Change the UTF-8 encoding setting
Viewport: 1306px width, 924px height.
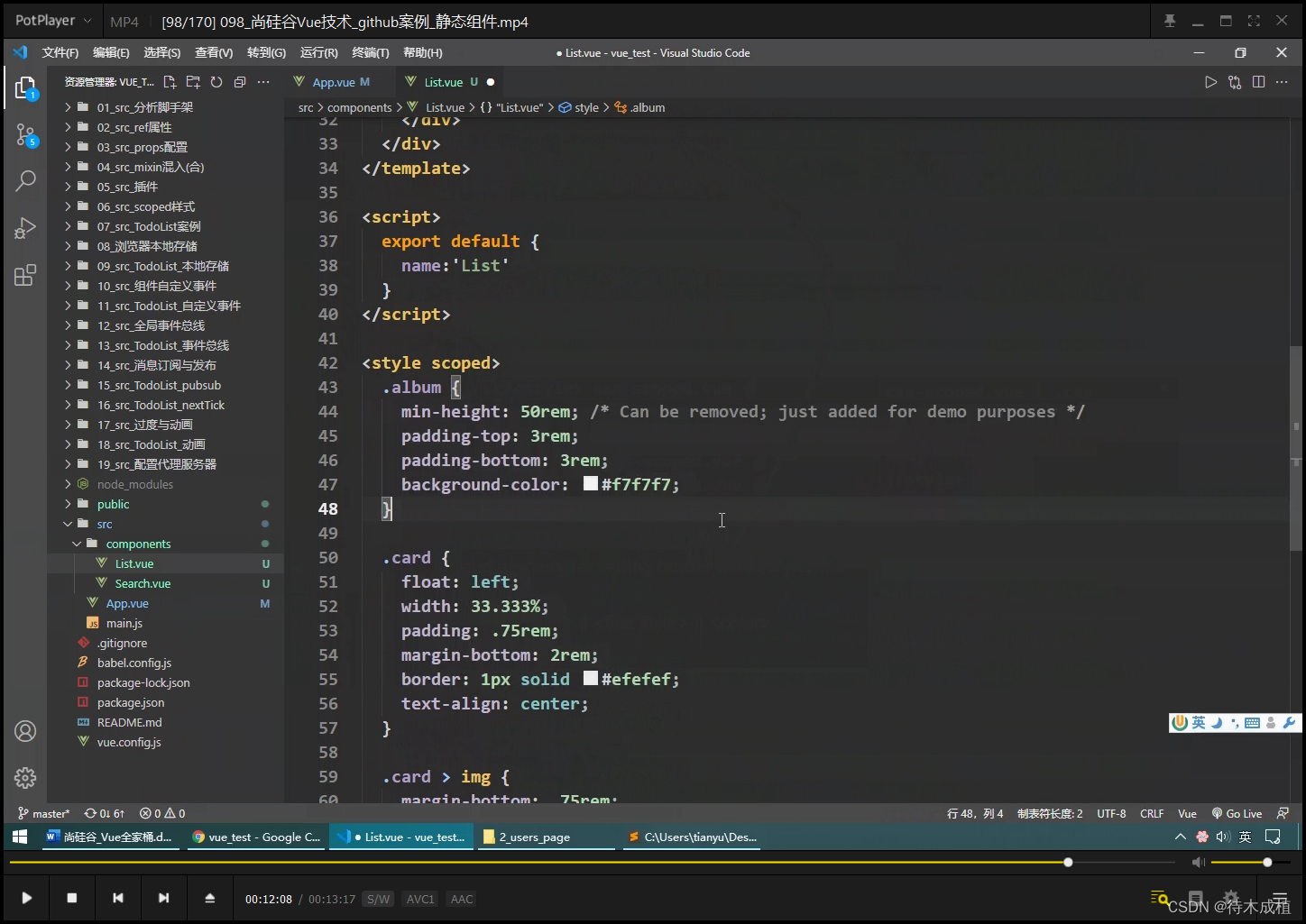click(x=1111, y=813)
